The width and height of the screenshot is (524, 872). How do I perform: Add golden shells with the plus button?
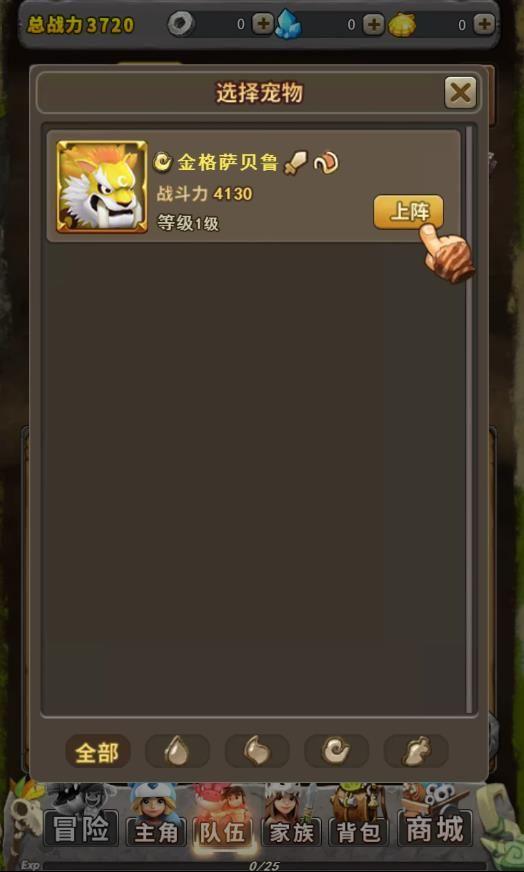point(484,24)
